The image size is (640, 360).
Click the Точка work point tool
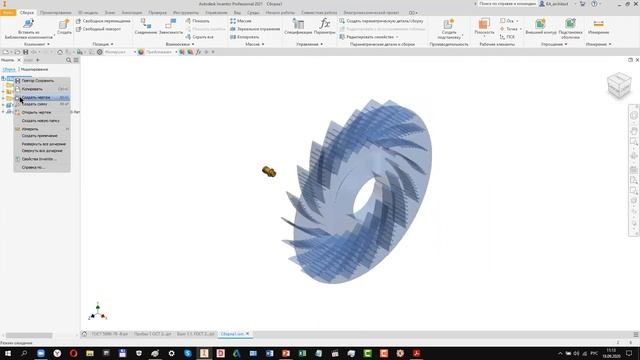coord(509,29)
